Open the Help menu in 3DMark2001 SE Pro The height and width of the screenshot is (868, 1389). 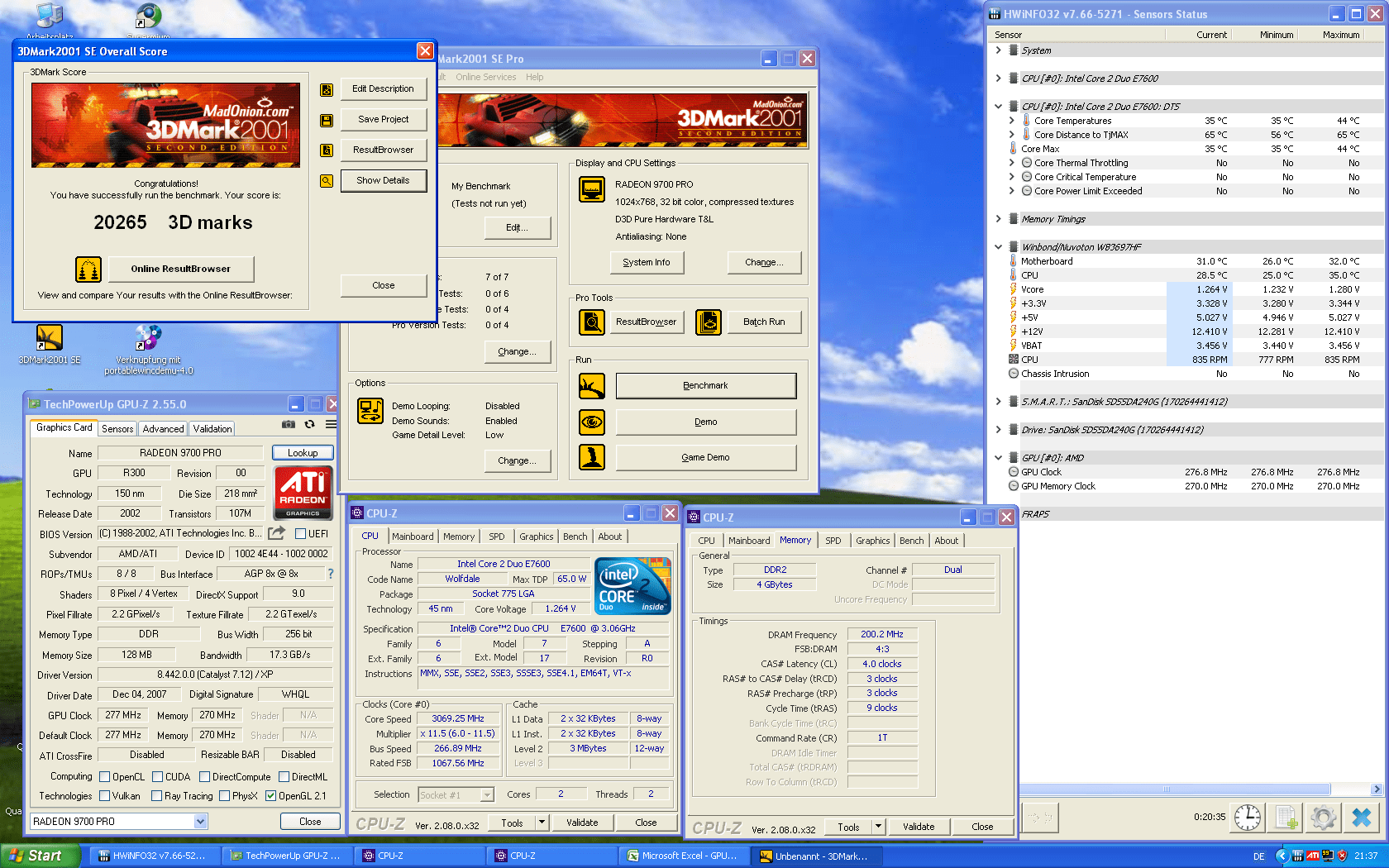pyautogui.click(x=535, y=77)
